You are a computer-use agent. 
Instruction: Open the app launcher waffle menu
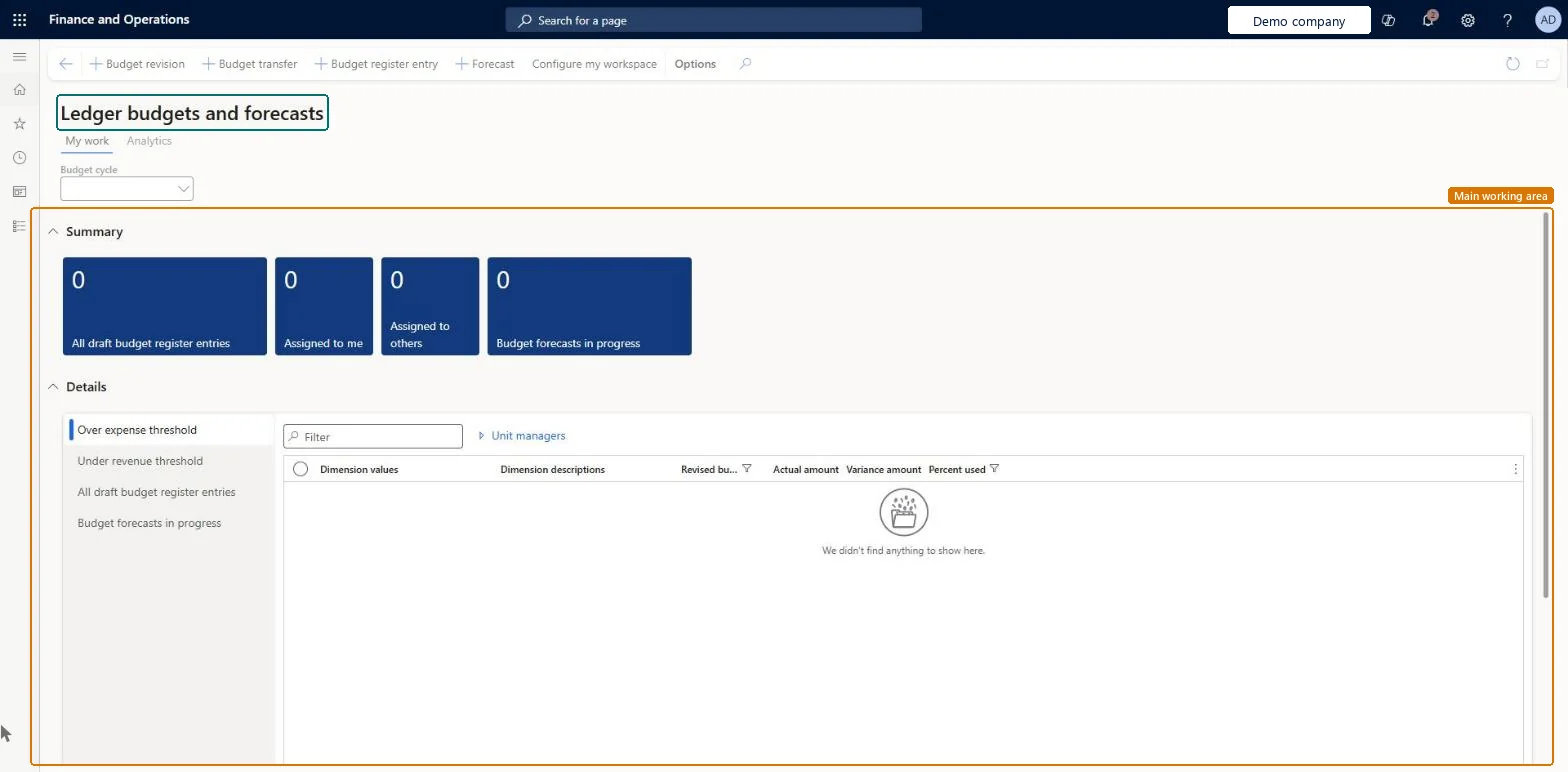coord(19,19)
